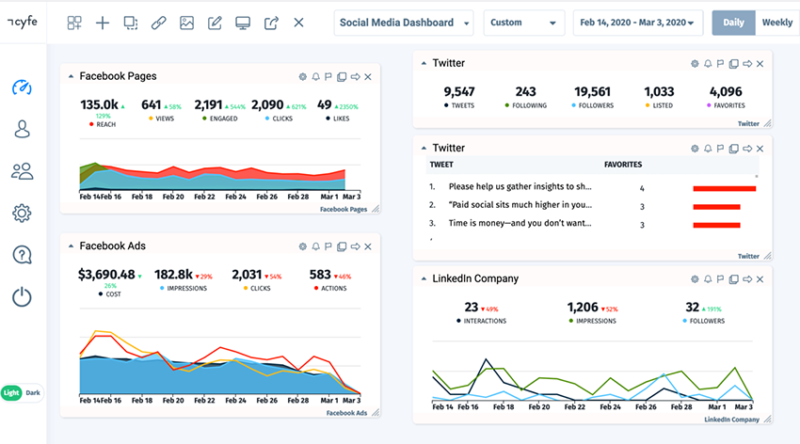The height and width of the screenshot is (444, 800).
Task: Collapse the Facebook Ads widget
Action: [70, 246]
